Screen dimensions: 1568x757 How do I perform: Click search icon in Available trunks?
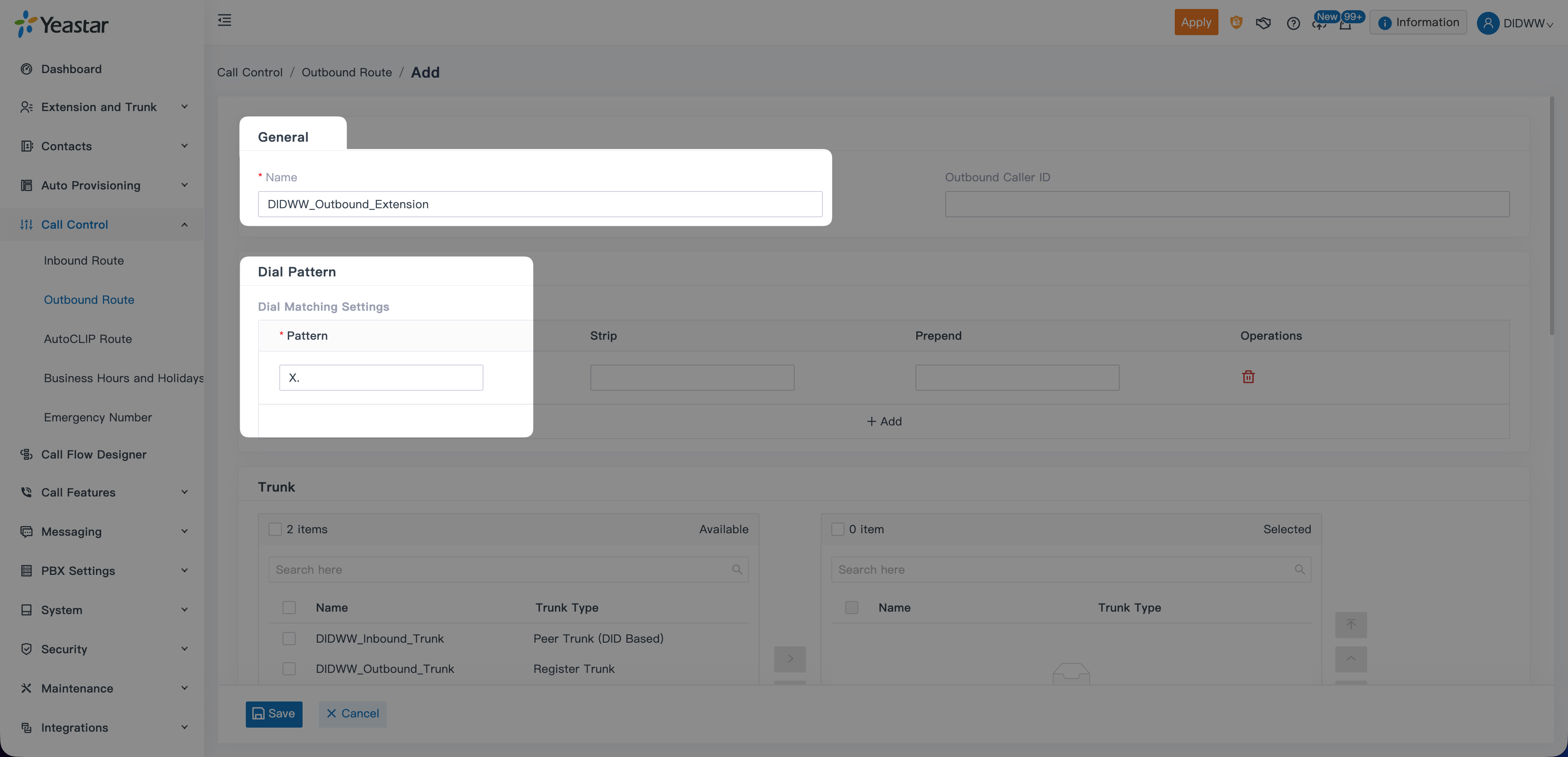tap(737, 570)
